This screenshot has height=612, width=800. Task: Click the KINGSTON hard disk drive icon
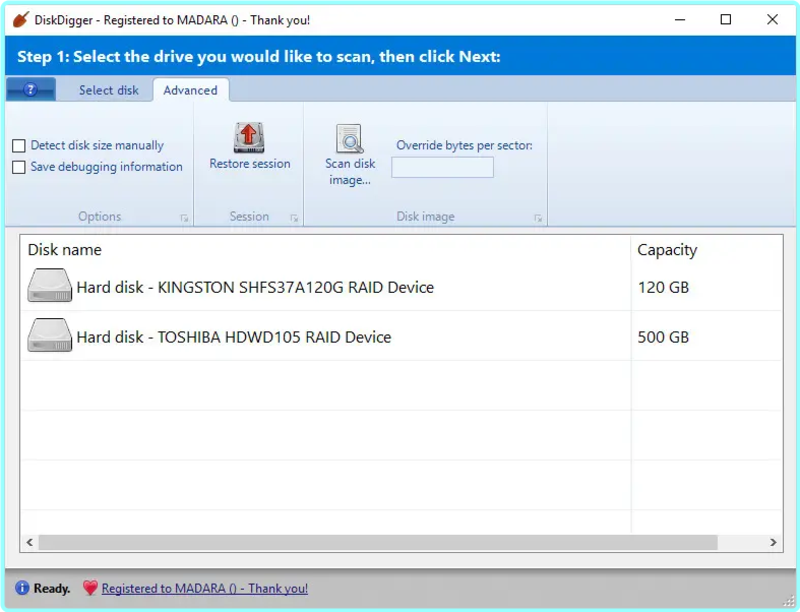click(49, 286)
